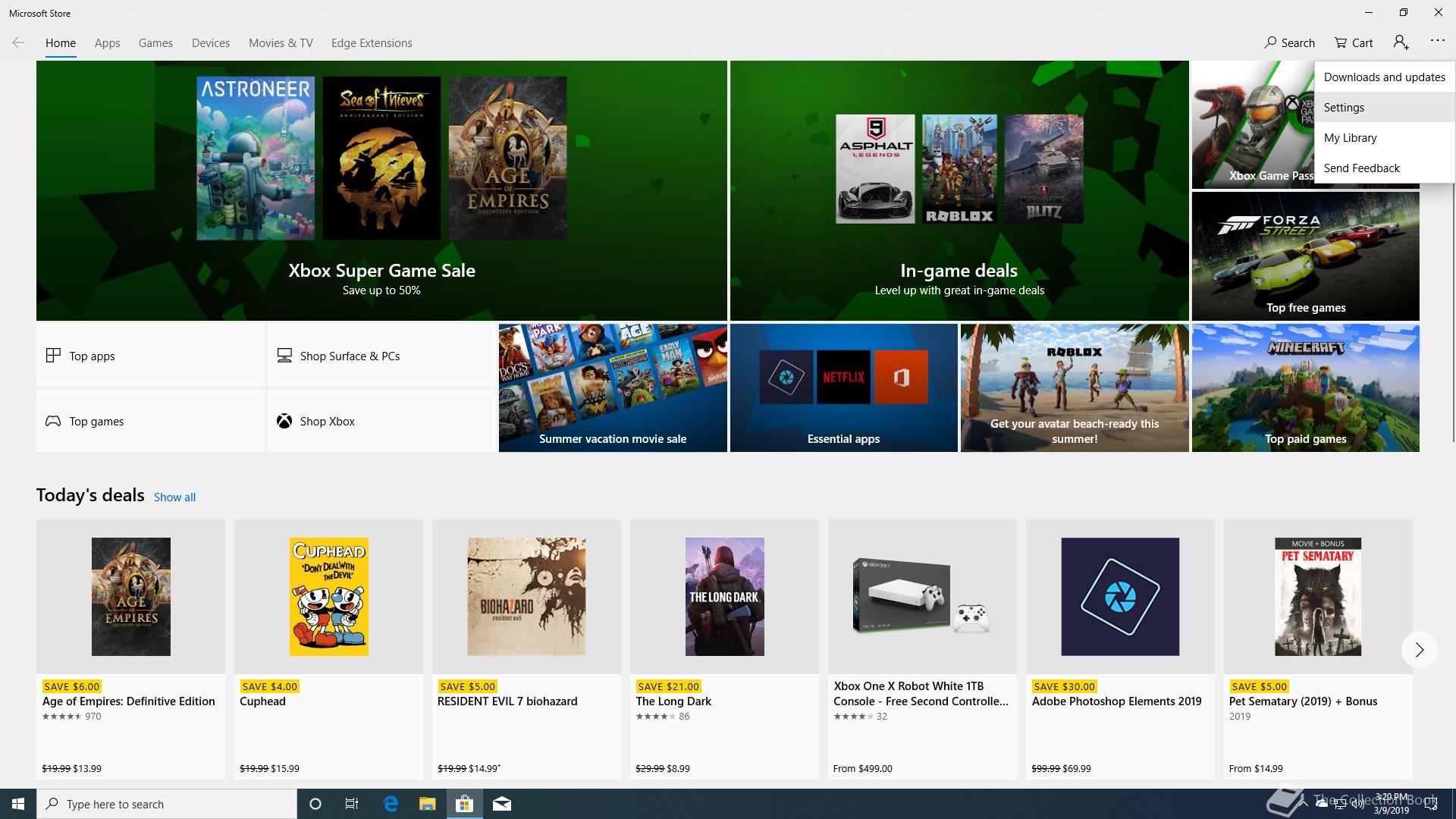Select Settings from the dropdown menu

click(1385, 107)
